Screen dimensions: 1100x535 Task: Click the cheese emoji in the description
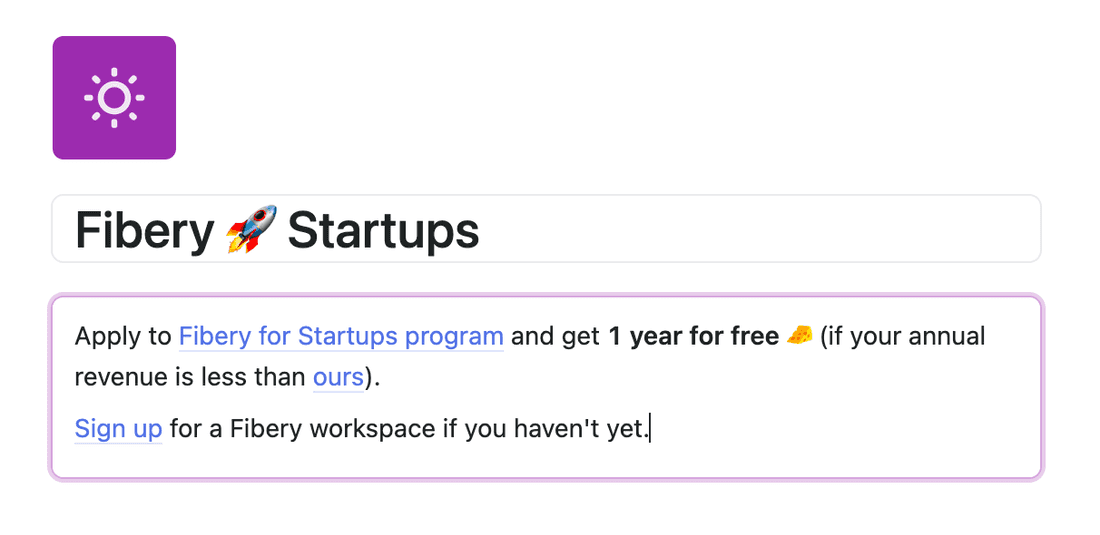point(798,337)
